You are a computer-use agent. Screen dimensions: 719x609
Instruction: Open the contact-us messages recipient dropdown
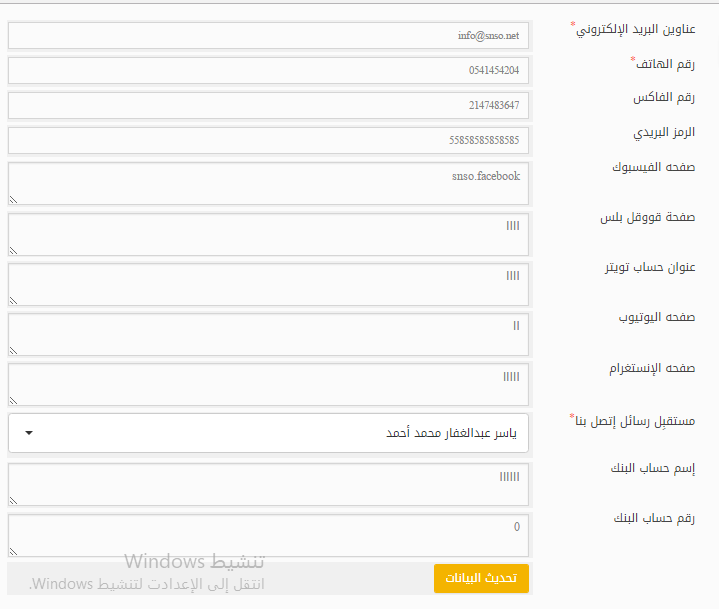[x=268, y=433]
